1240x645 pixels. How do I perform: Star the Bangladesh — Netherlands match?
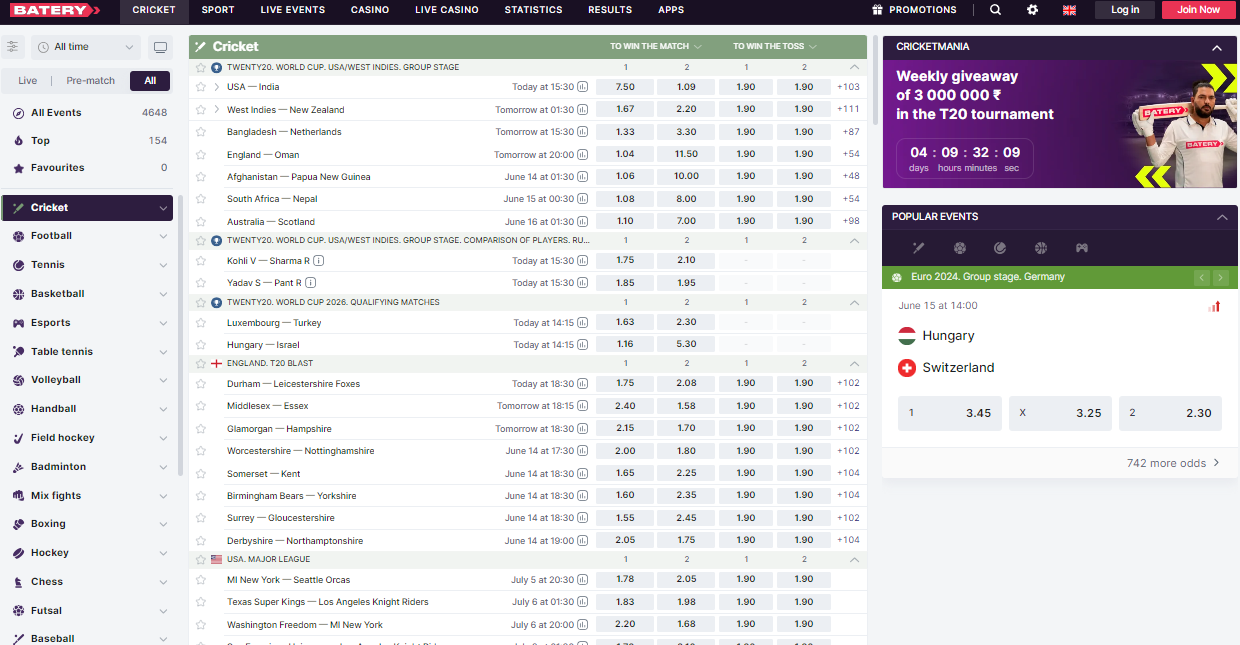[x=201, y=132]
